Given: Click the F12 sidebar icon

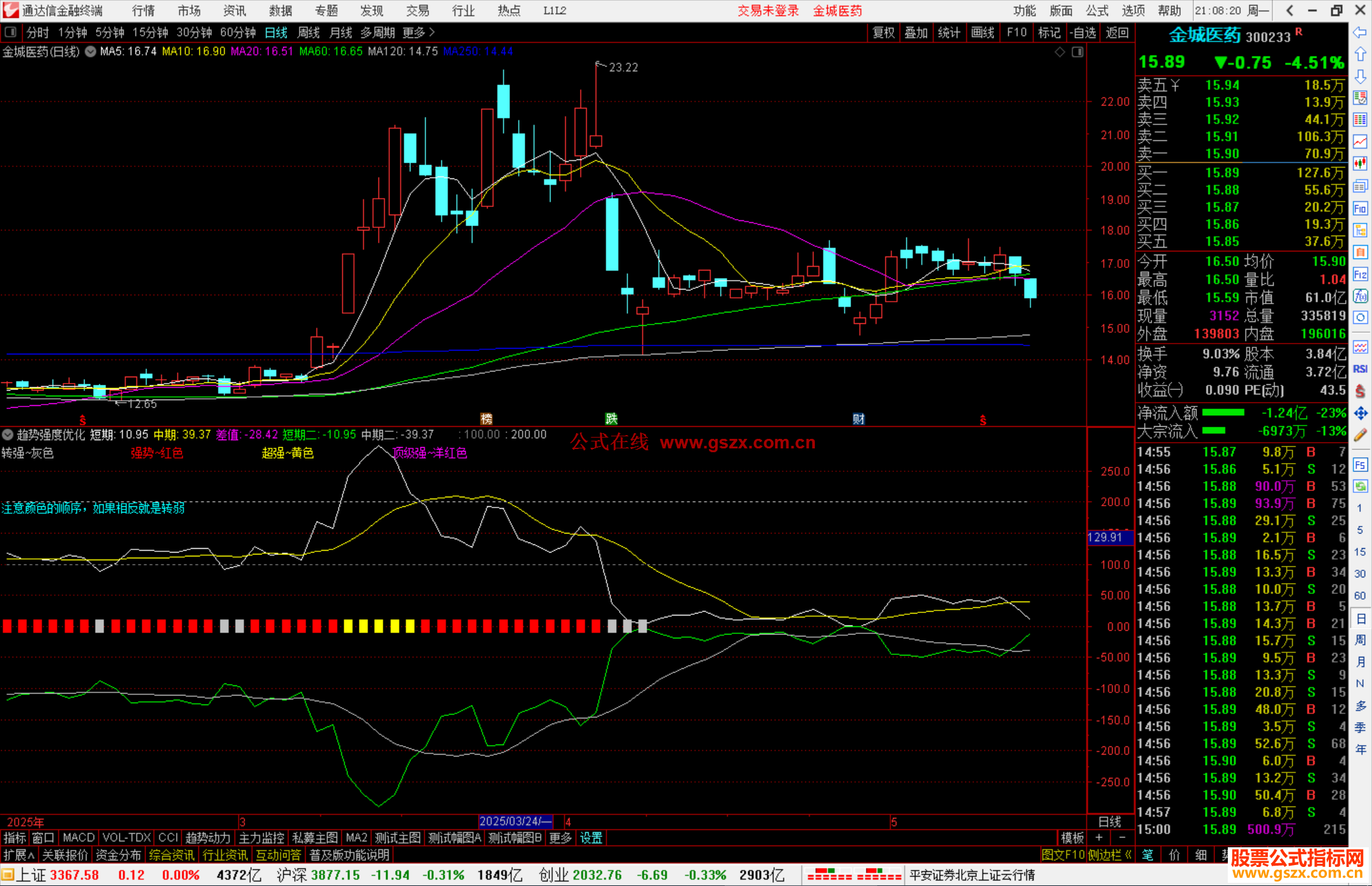Looking at the screenshot, I should tap(1360, 274).
